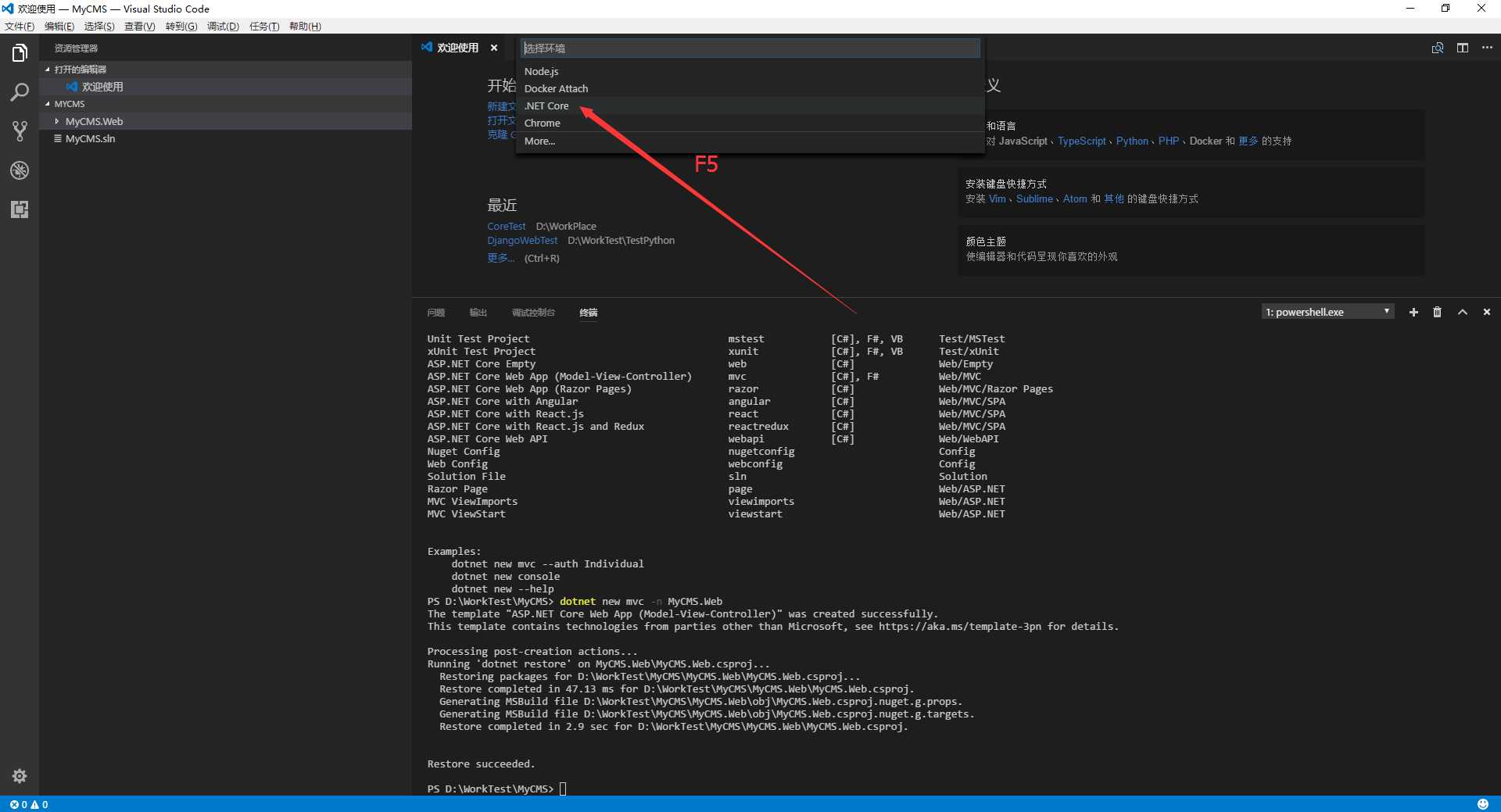The image size is (1501, 812).
Task: Select Chrome environment
Action: click(x=750, y=123)
